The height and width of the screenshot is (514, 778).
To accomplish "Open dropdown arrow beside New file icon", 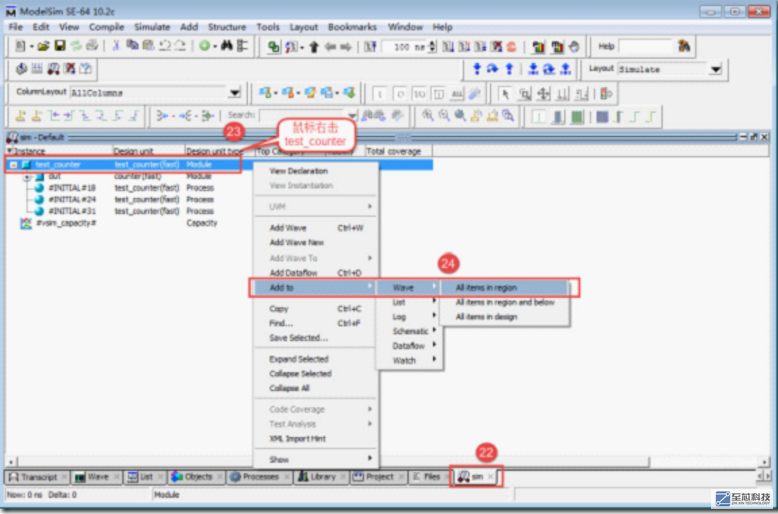I will tap(31, 47).
